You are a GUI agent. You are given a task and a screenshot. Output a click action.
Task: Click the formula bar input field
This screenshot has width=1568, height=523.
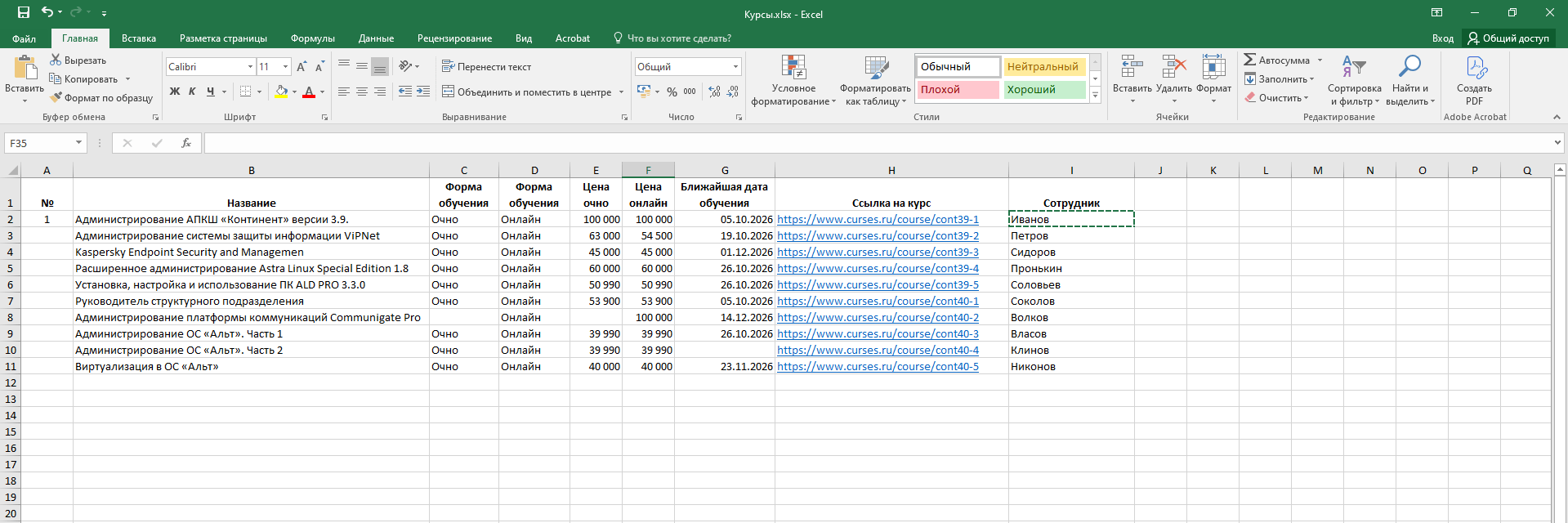coord(876,143)
